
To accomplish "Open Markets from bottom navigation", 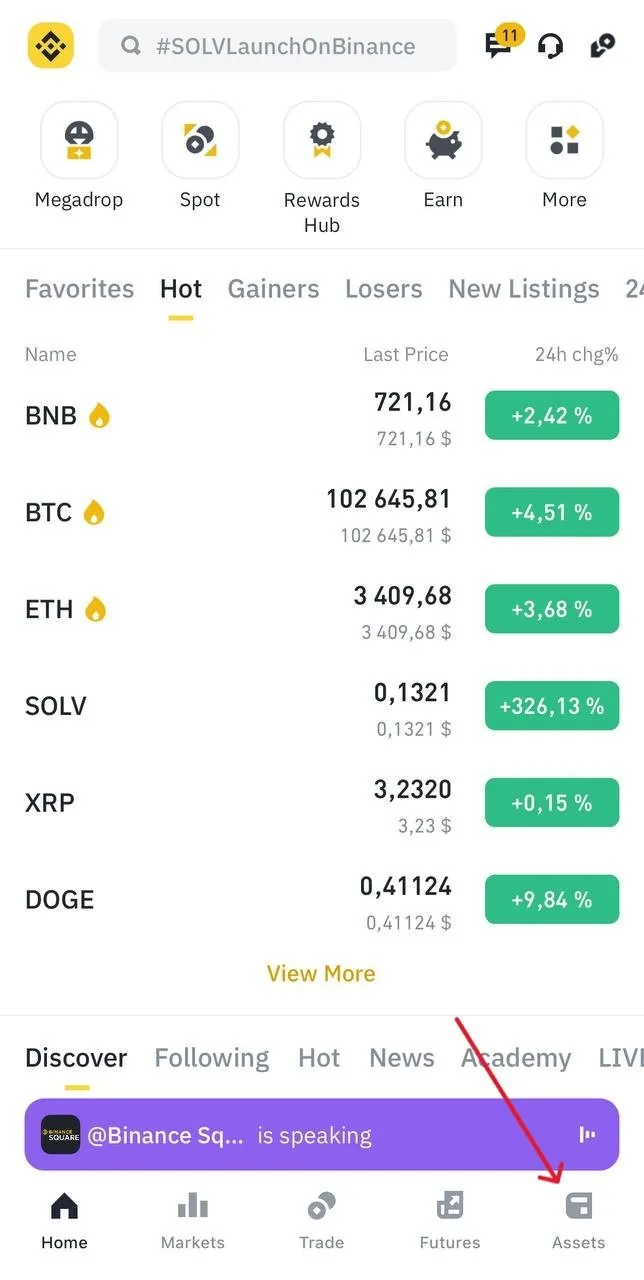I will (192, 1218).
